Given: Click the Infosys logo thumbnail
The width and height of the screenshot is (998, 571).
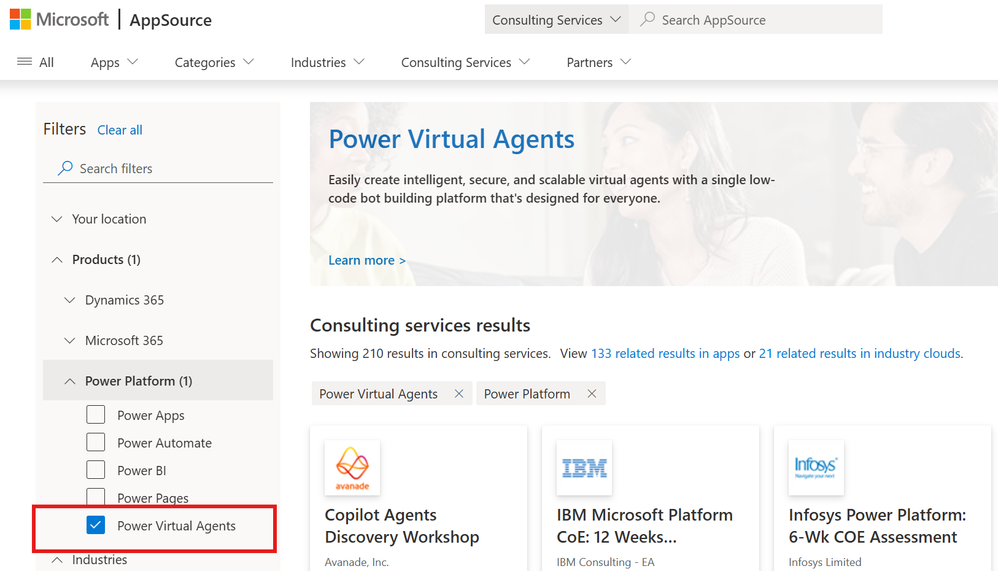Looking at the screenshot, I should (x=816, y=468).
